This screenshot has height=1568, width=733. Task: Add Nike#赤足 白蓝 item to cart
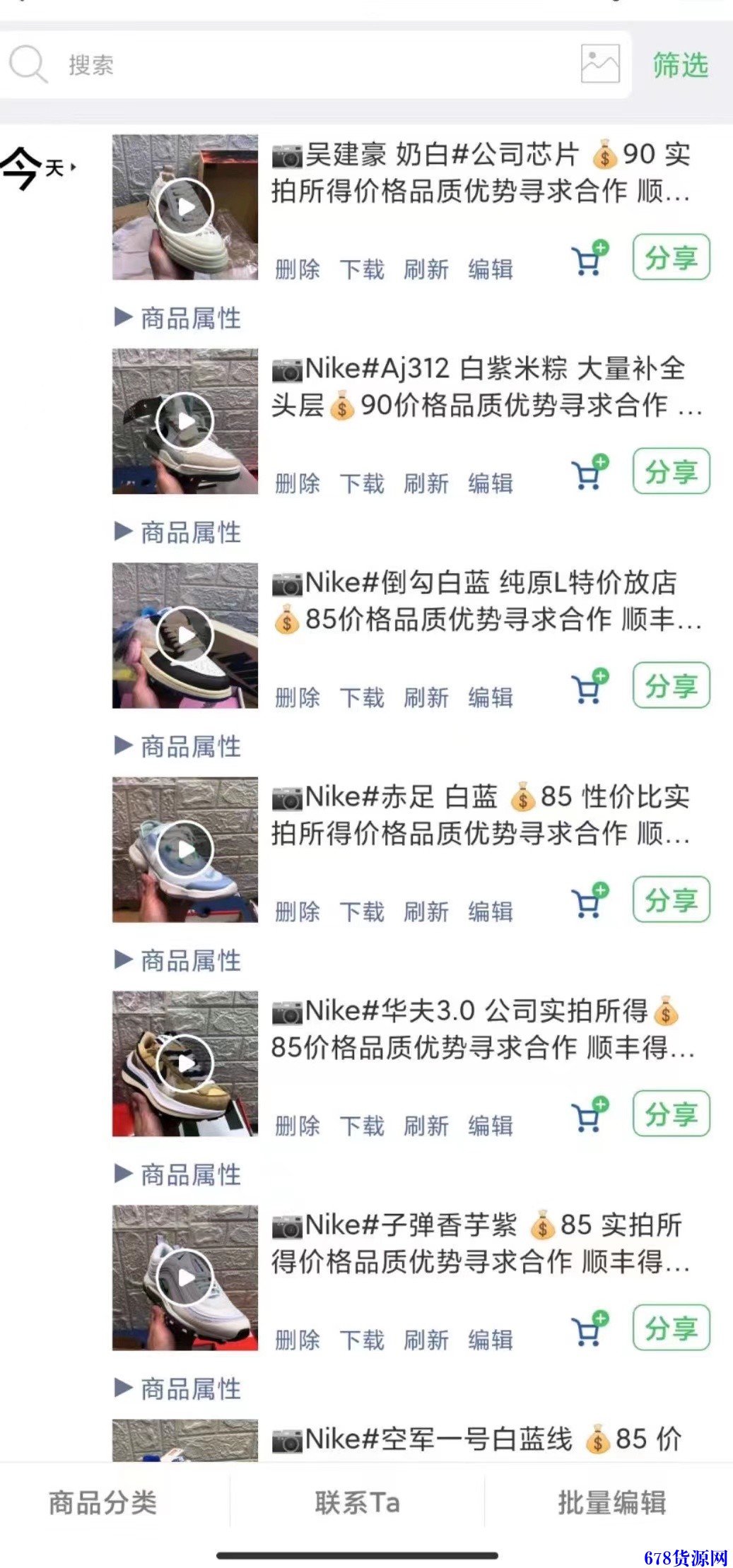pyautogui.click(x=590, y=900)
